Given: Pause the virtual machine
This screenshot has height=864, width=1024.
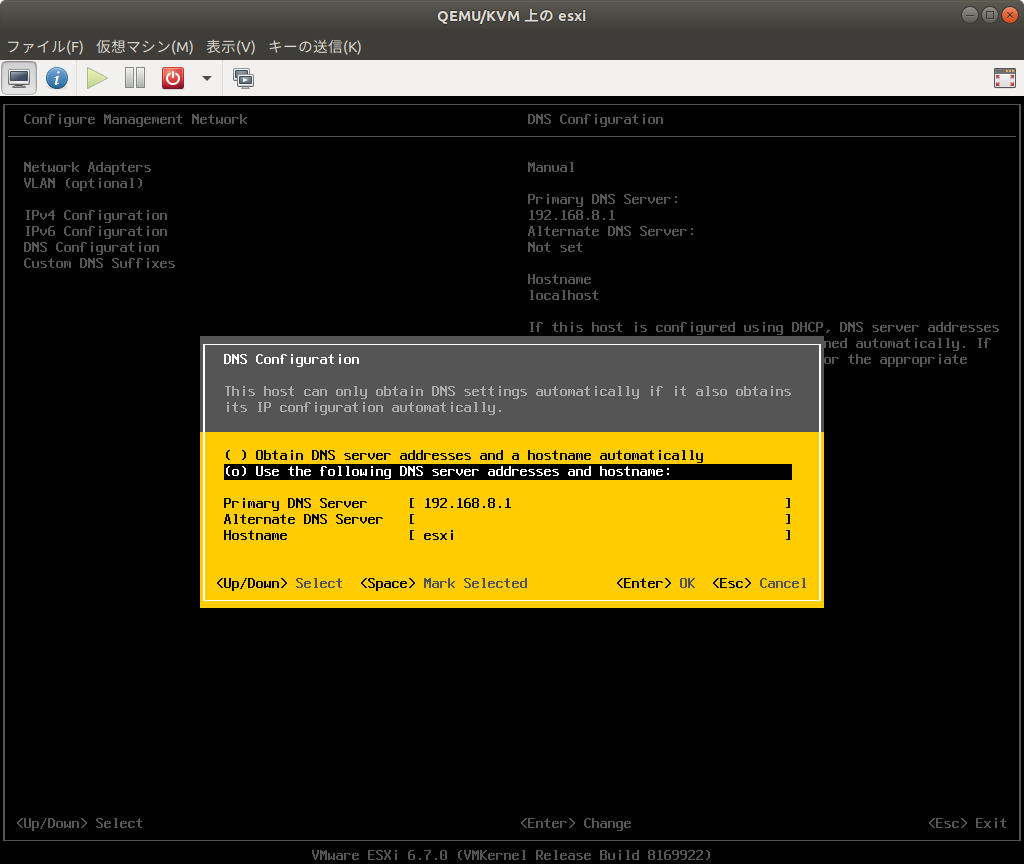Looking at the screenshot, I should tap(135, 78).
